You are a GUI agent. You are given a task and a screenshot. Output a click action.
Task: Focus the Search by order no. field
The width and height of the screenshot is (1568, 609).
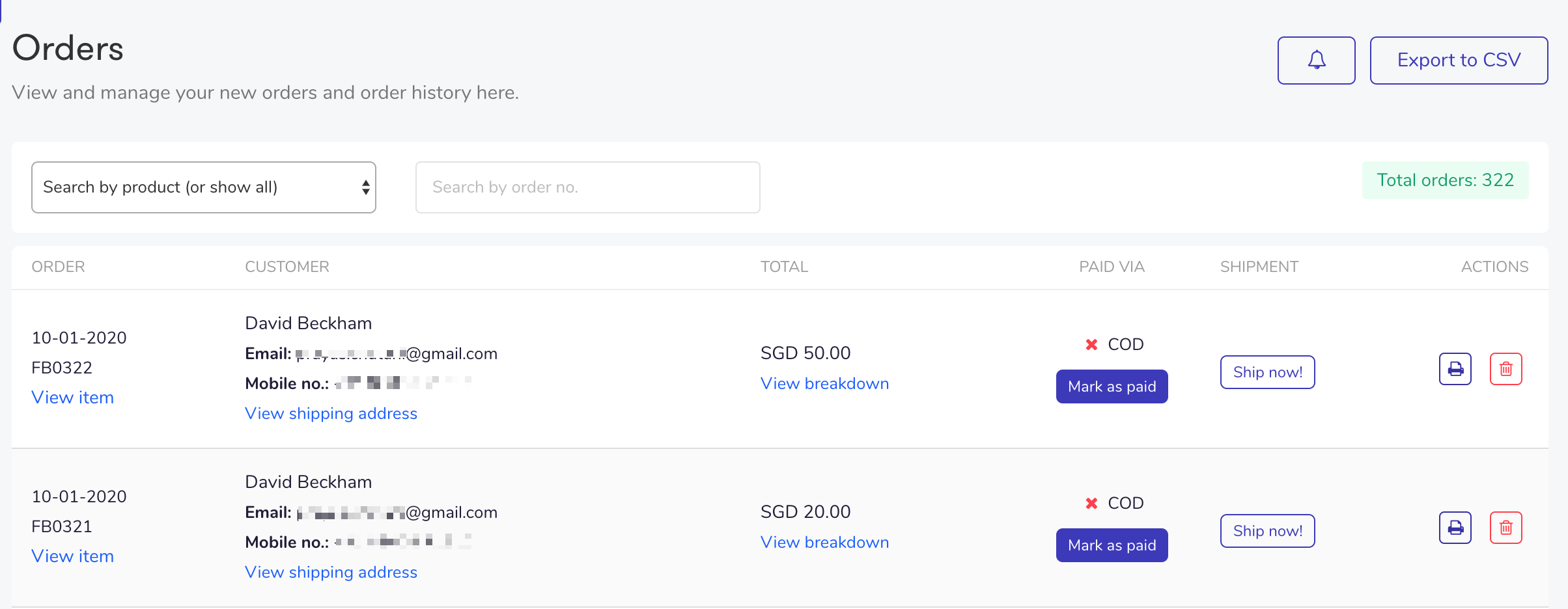(x=588, y=187)
